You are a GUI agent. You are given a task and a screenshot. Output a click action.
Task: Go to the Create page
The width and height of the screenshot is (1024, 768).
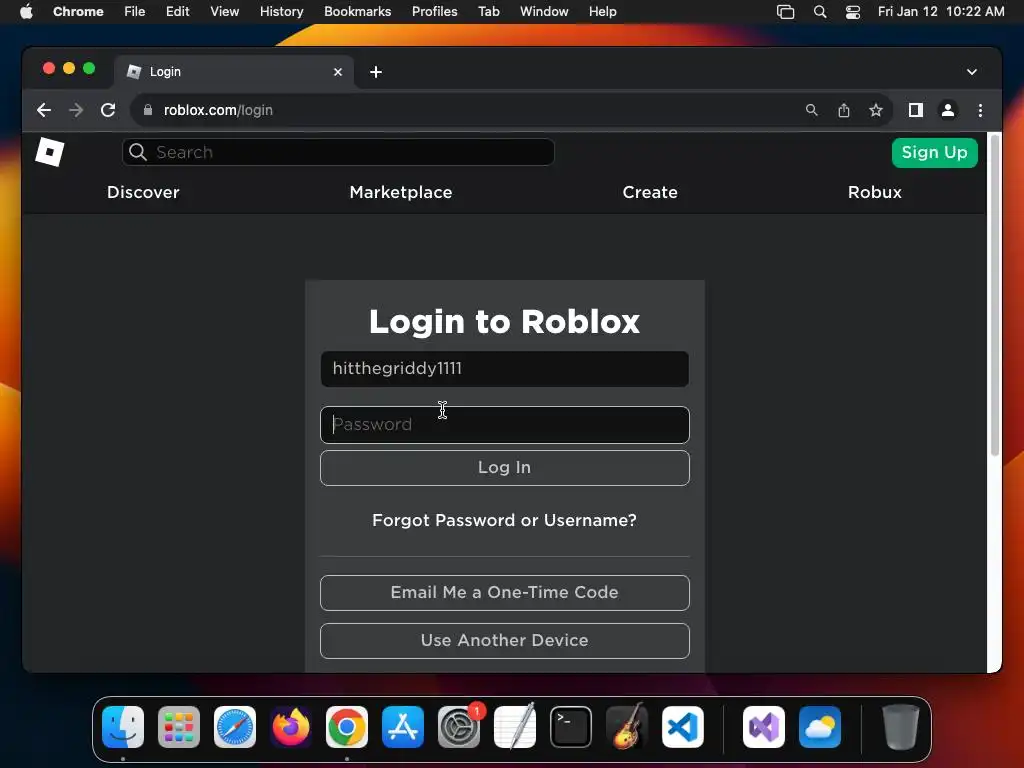[x=650, y=192]
